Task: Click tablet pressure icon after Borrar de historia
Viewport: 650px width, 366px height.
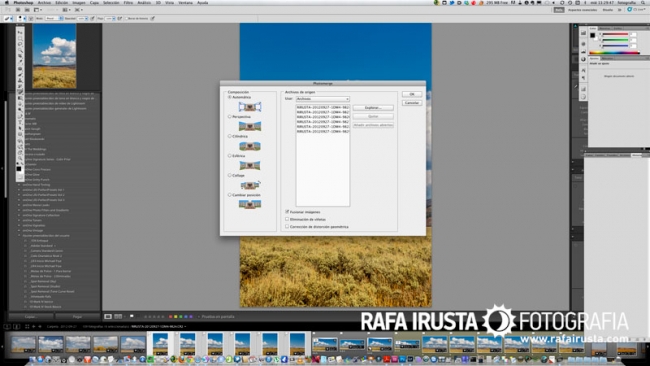Action: click(x=153, y=18)
